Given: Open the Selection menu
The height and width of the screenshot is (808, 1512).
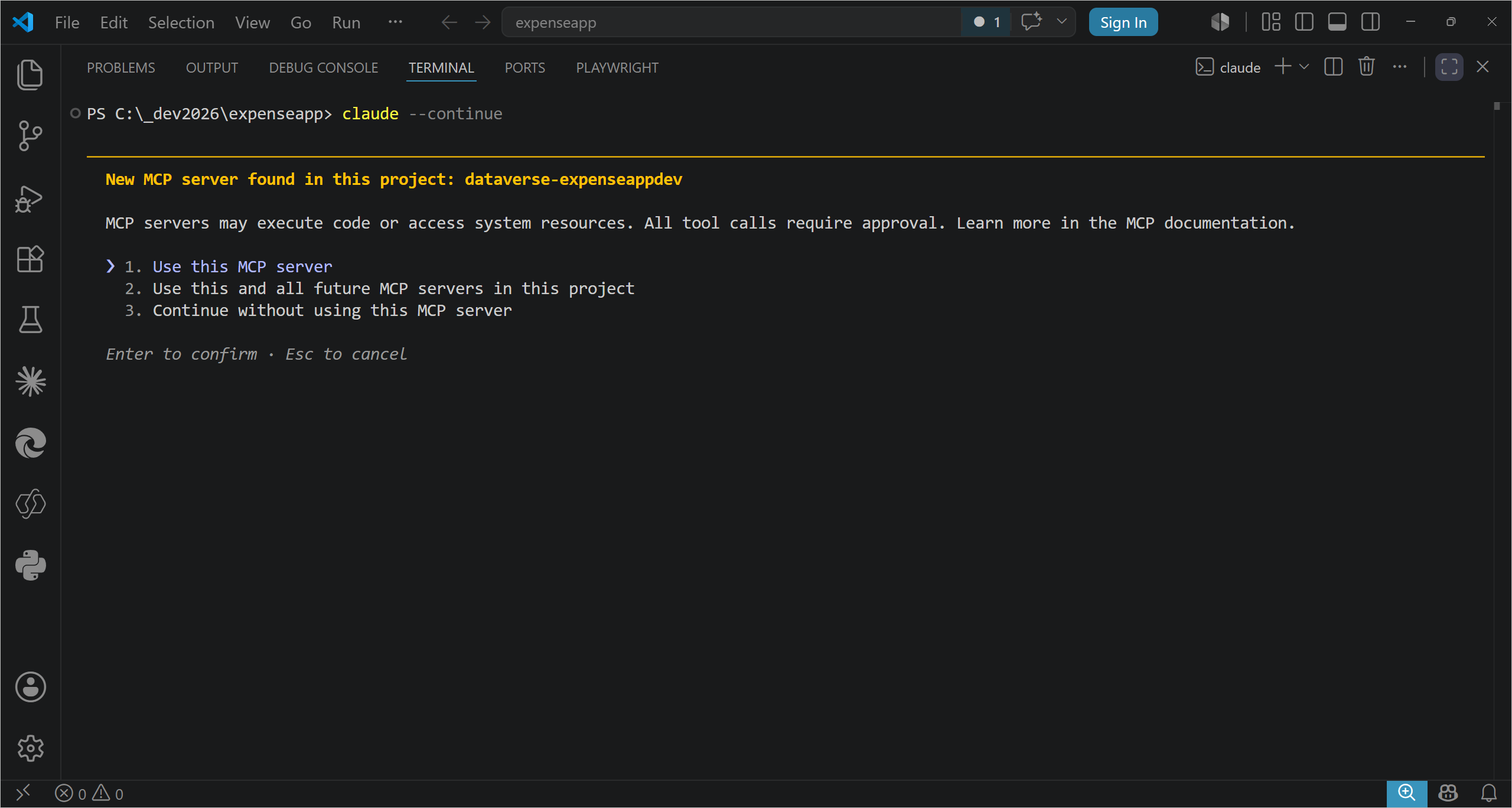Looking at the screenshot, I should [181, 22].
